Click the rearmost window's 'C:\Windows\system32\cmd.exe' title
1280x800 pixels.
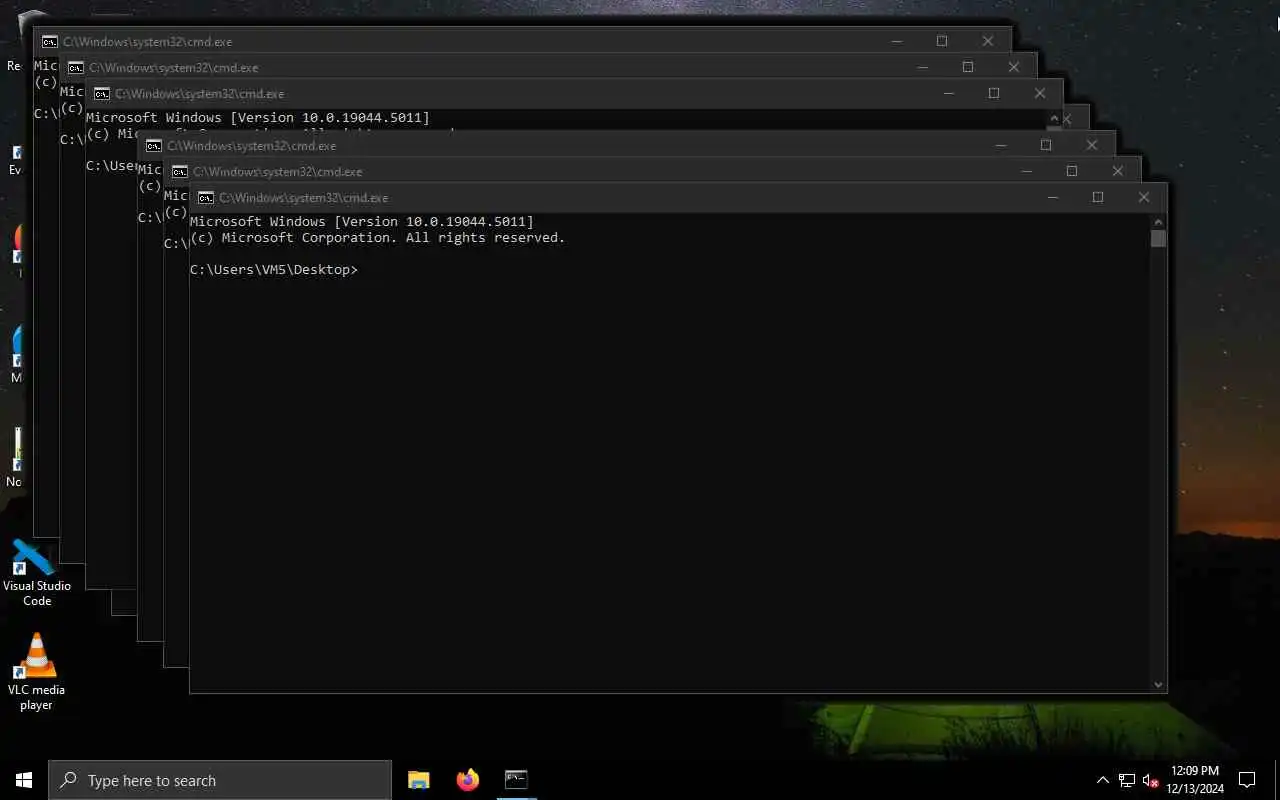point(147,42)
